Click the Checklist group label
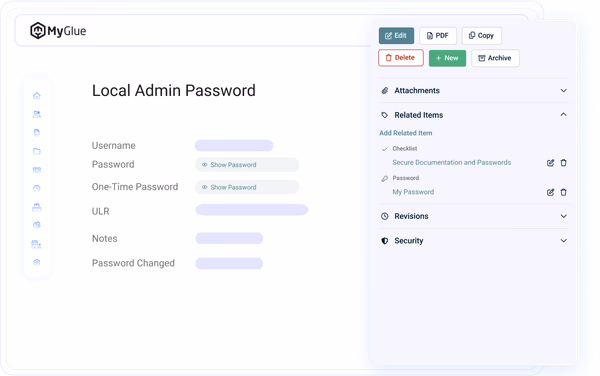600x376 pixels. coord(405,148)
